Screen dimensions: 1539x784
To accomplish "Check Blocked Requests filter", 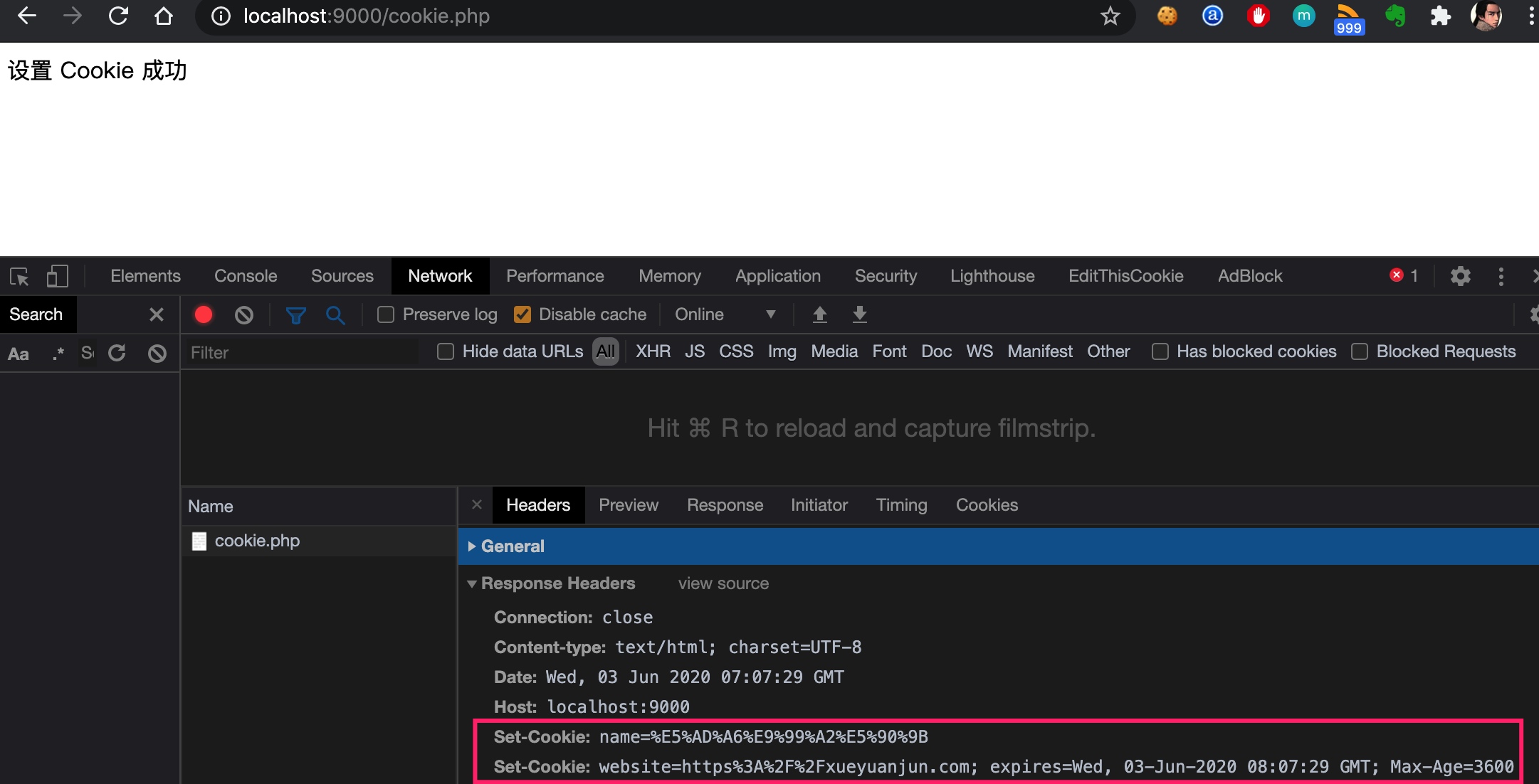I will click(x=1360, y=351).
